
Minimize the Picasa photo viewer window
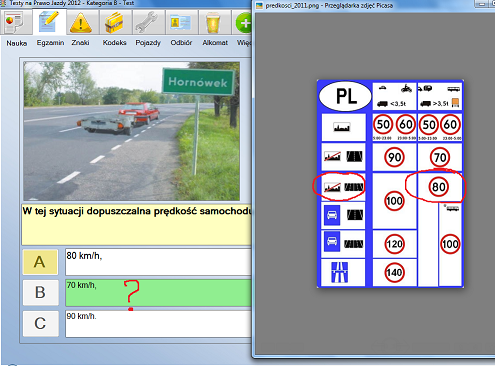pyautogui.click(x=482, y=4)
